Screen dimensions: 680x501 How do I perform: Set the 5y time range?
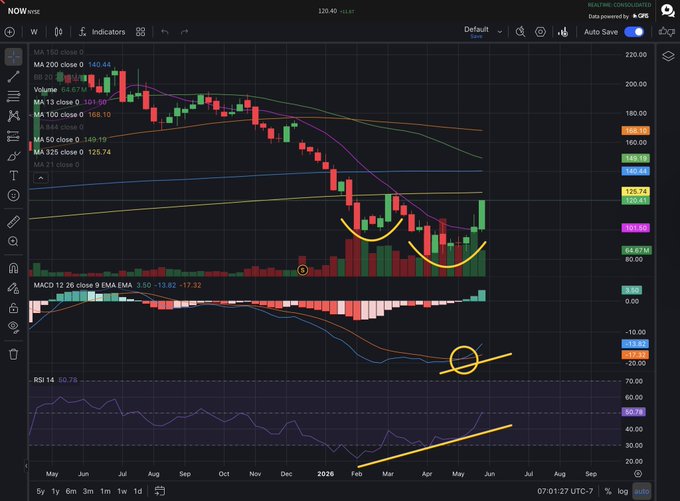coord(40,491)
